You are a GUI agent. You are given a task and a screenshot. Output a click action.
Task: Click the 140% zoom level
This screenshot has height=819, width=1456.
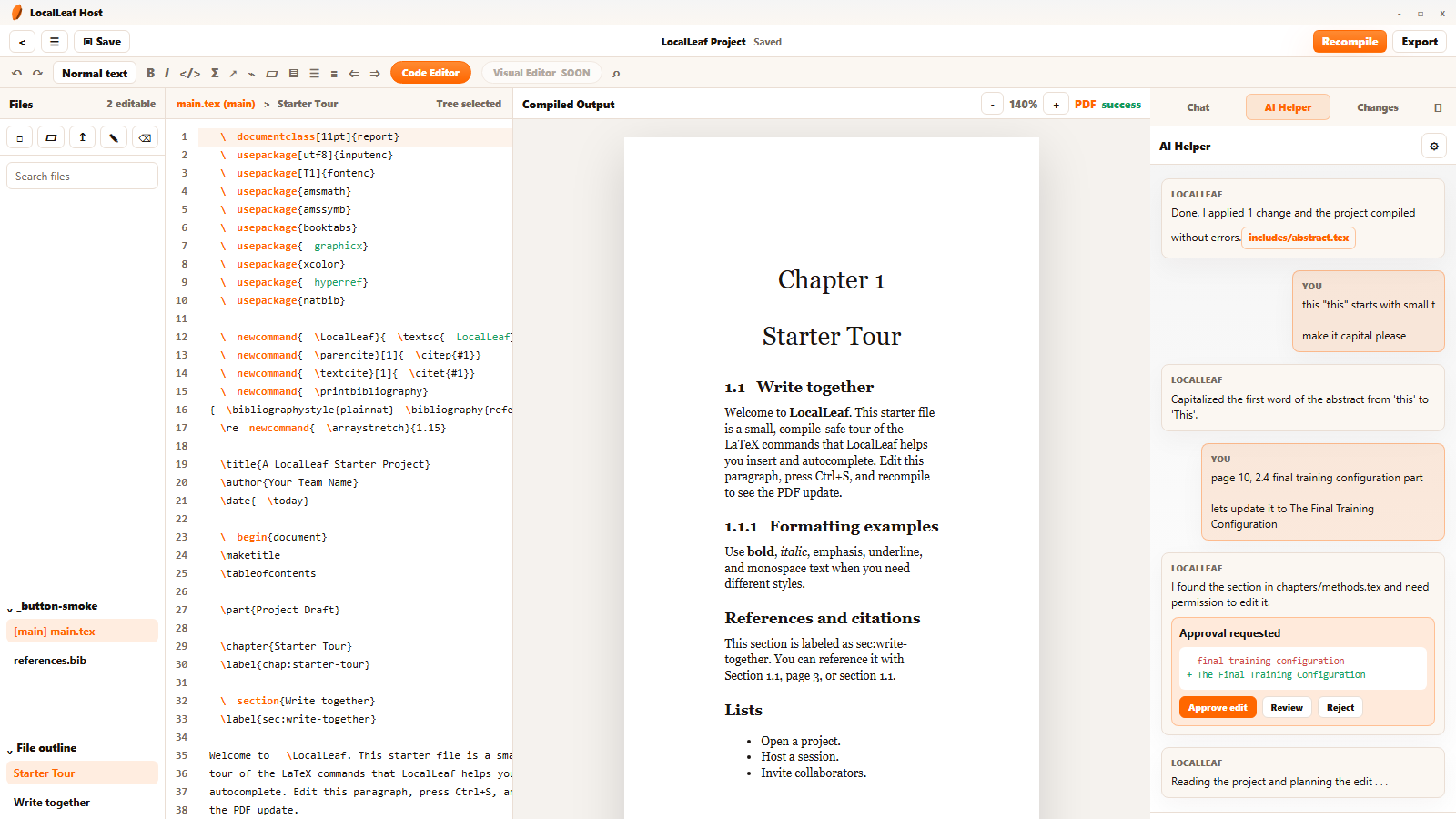(x=1024, y=105)
